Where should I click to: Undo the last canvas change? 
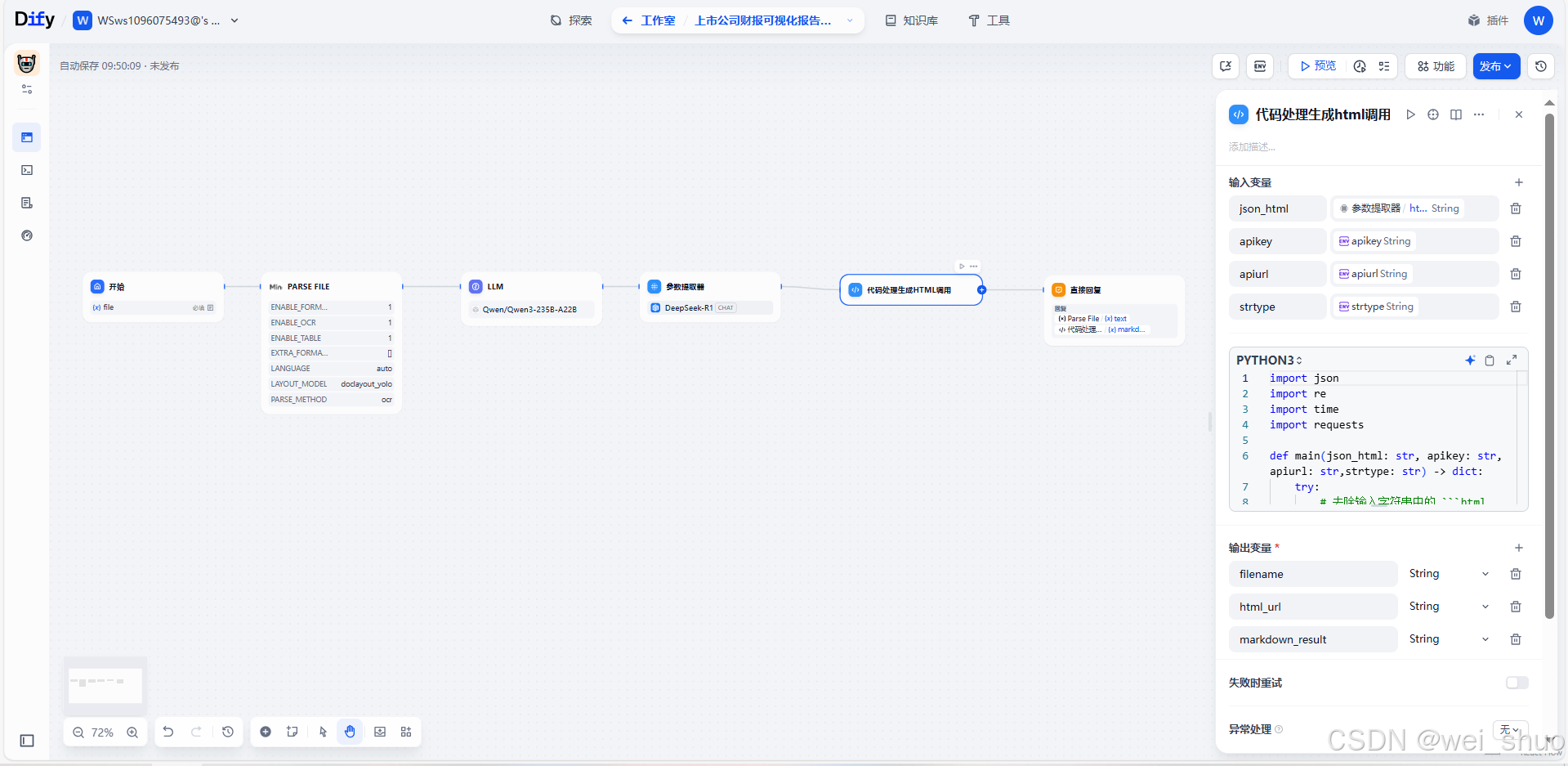pyautogui.click(x=168, y=732)
